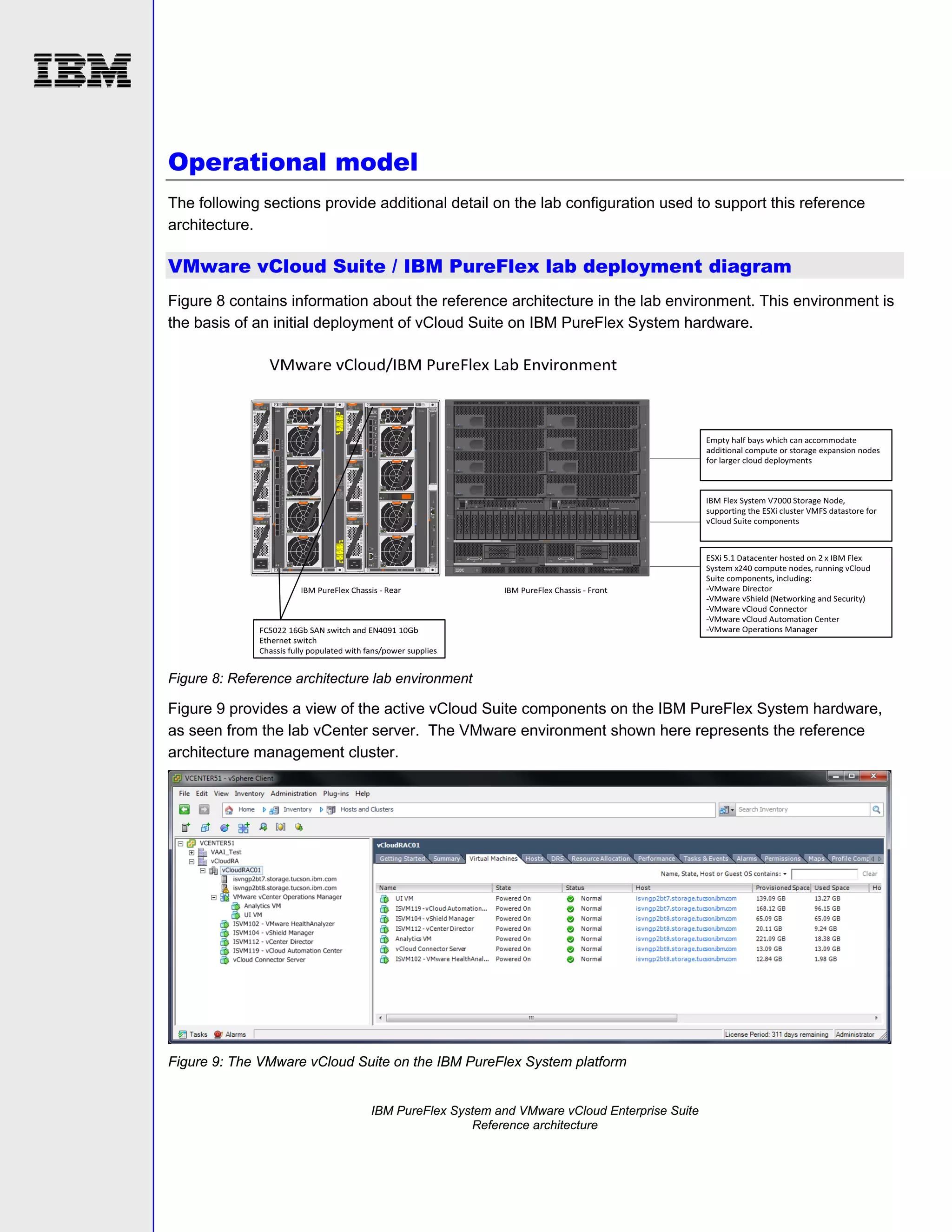Viewport: 952px width, 1232px height.
Task: Switch to the Summary tab
Action: coord(446,859)
